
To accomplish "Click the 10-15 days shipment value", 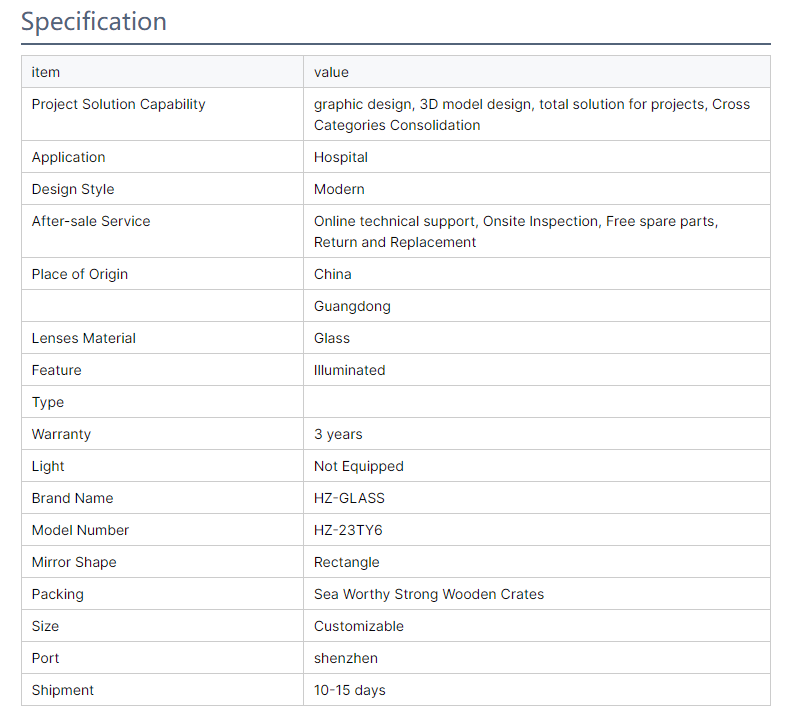I will click(x=350, y=690).
